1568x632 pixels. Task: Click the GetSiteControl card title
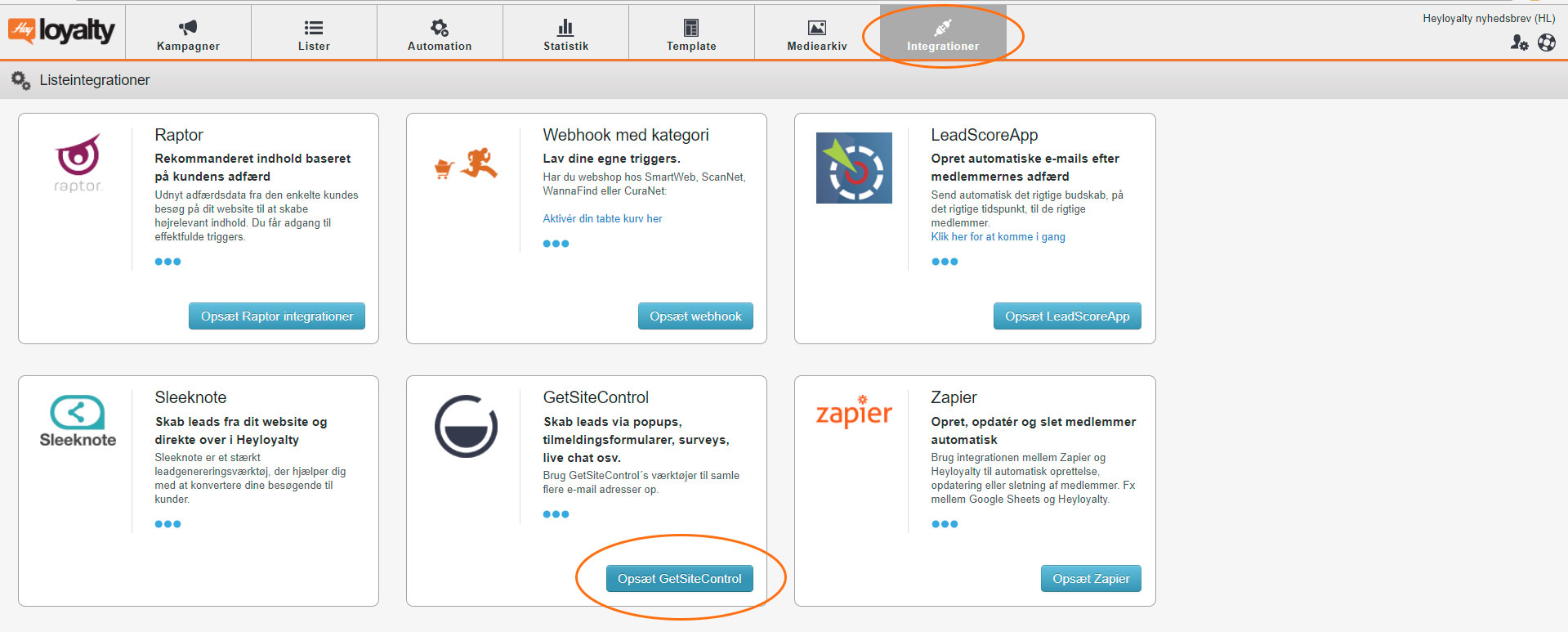tap(596, 397)
